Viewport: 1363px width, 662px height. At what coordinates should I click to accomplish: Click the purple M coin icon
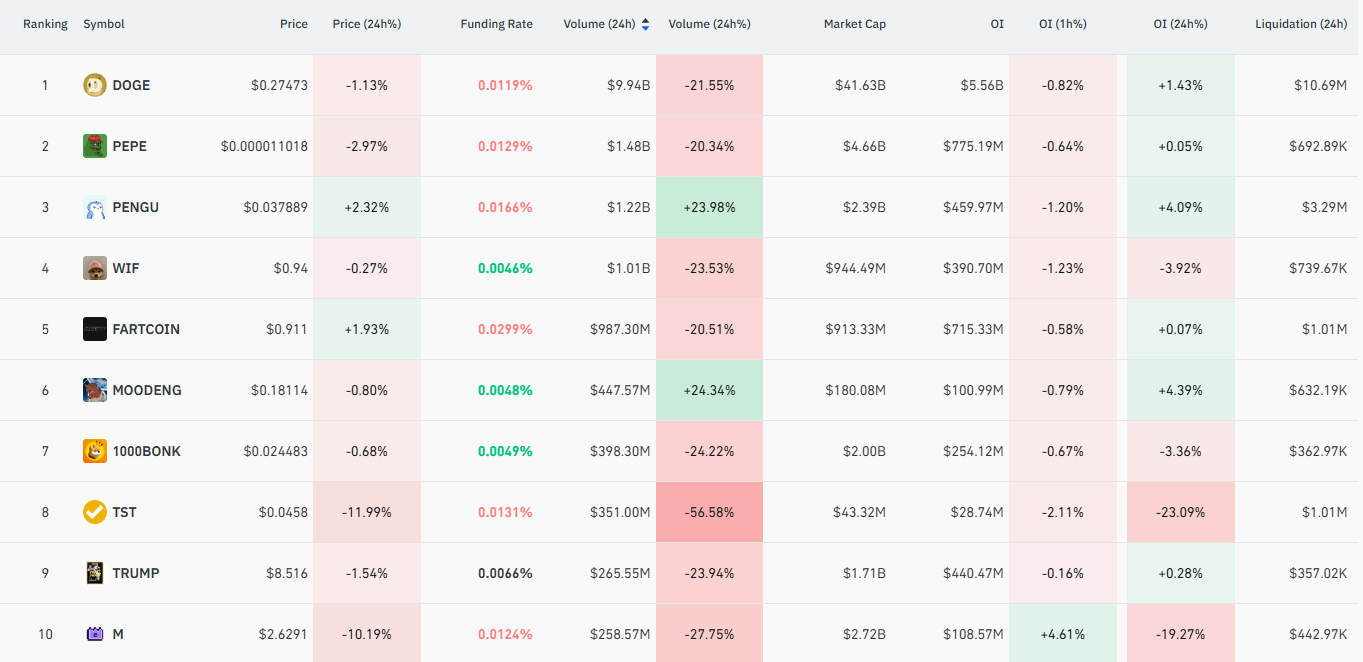click(95, 634)
